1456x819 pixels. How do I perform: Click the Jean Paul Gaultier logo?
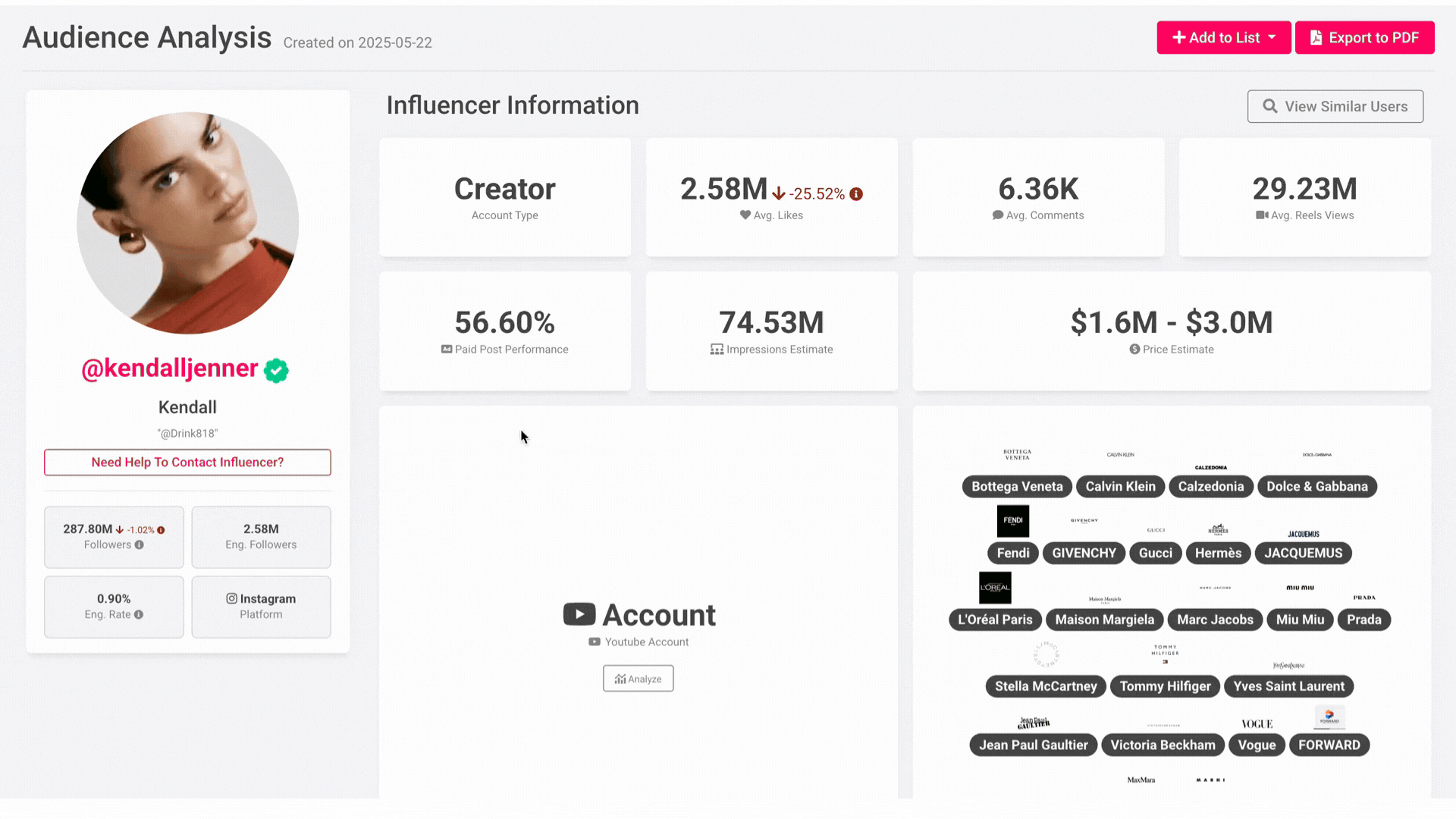click(1034, 723)
